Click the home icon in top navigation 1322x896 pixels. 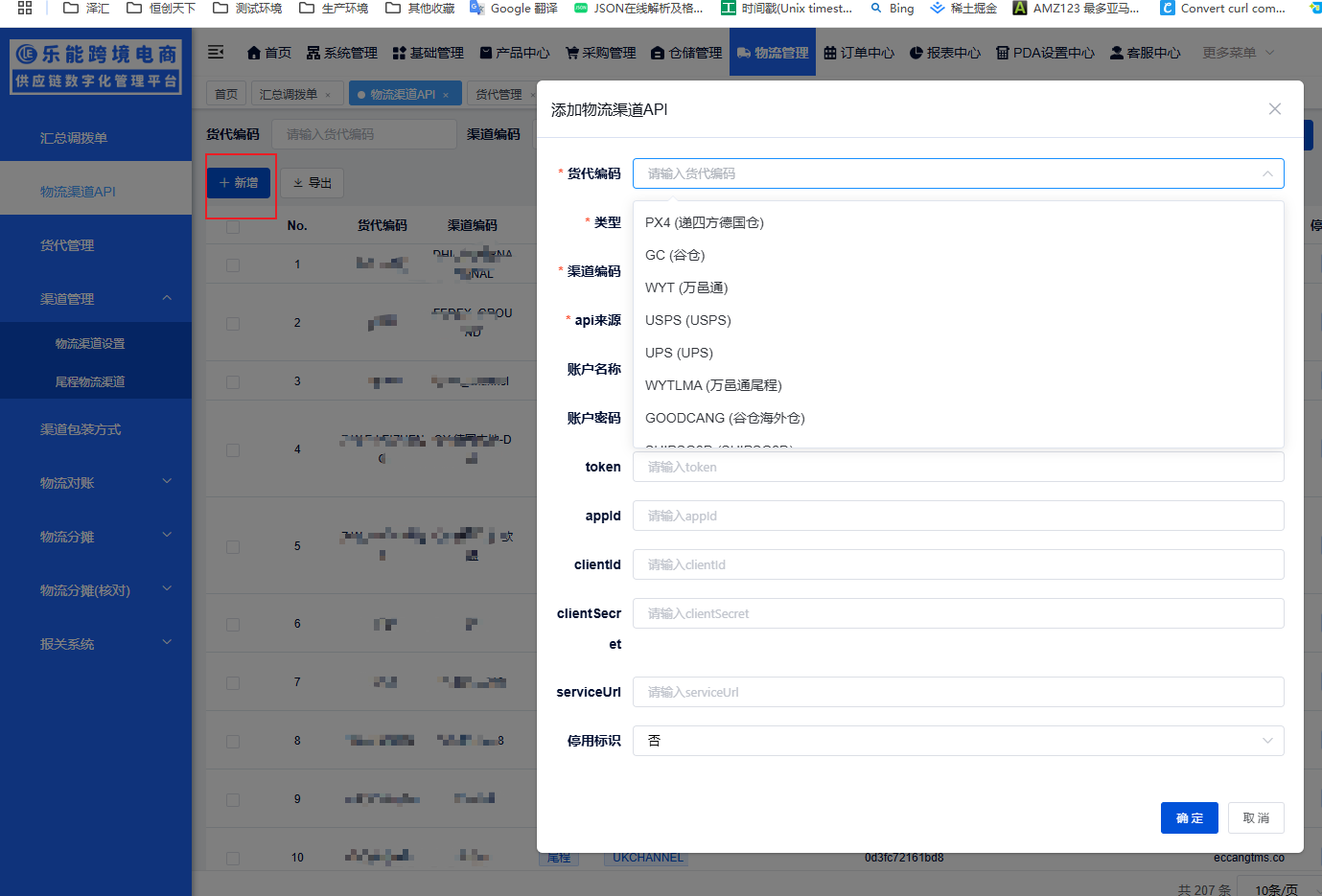click(254, 53)
